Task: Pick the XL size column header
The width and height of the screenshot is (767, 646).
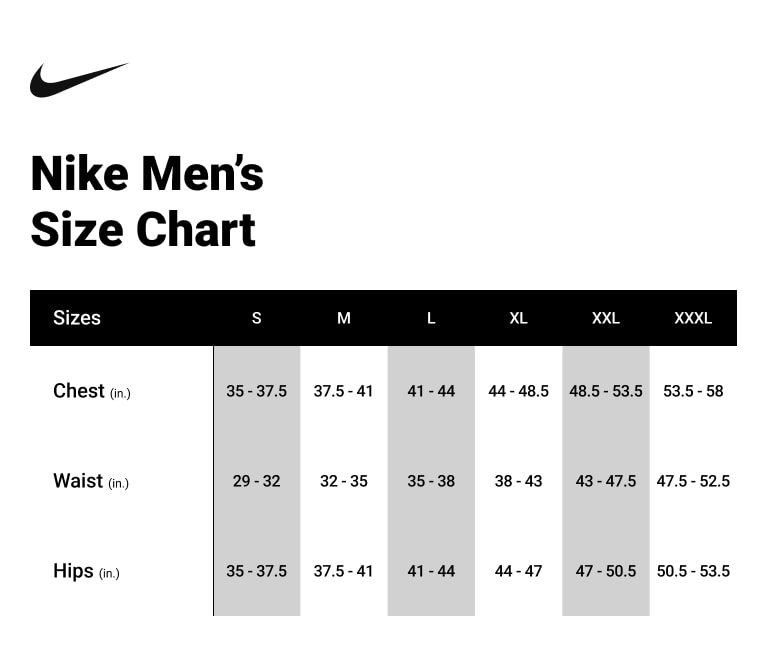Action: pyautogui.click(x=518, y=318)
